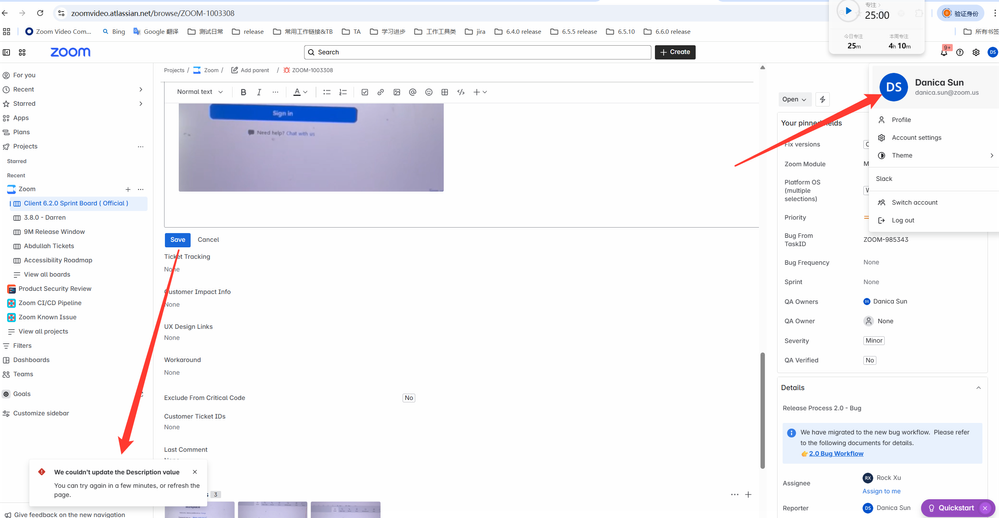
Task: Open more formatting options ellipsis
Action: pos(275,92)
